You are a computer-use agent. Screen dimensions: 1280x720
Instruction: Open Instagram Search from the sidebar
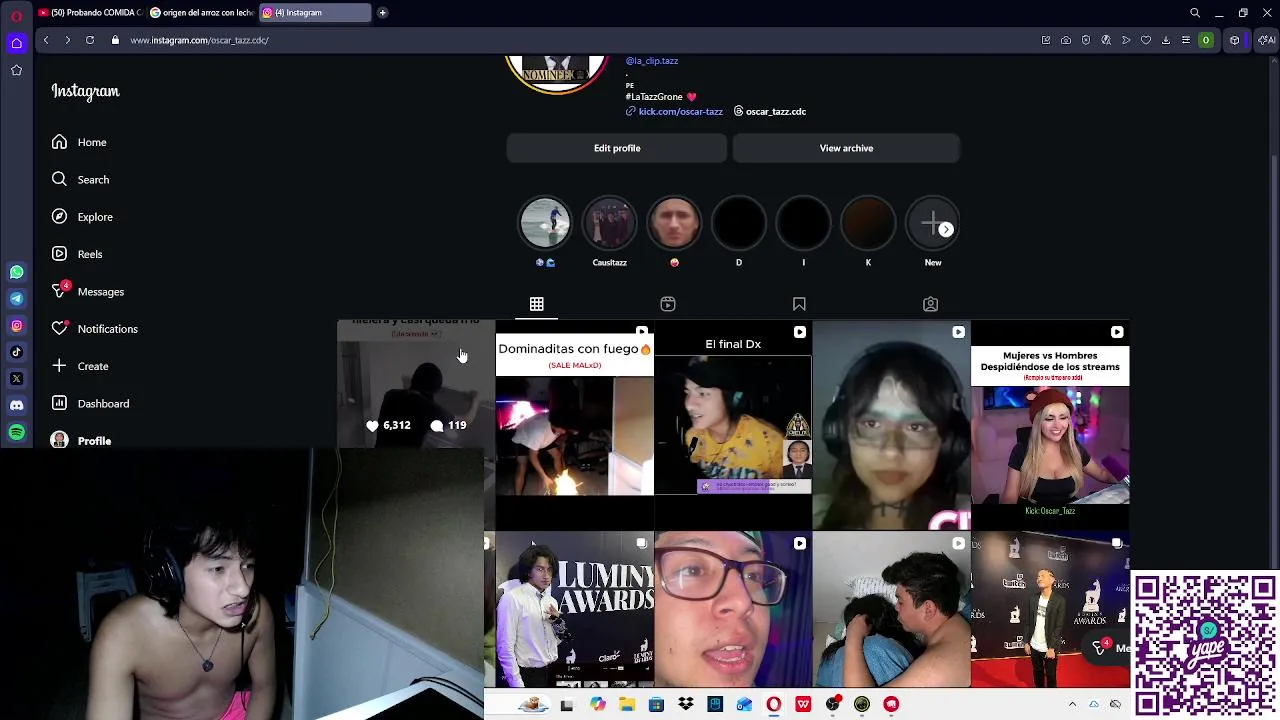[x=81, y=180]
